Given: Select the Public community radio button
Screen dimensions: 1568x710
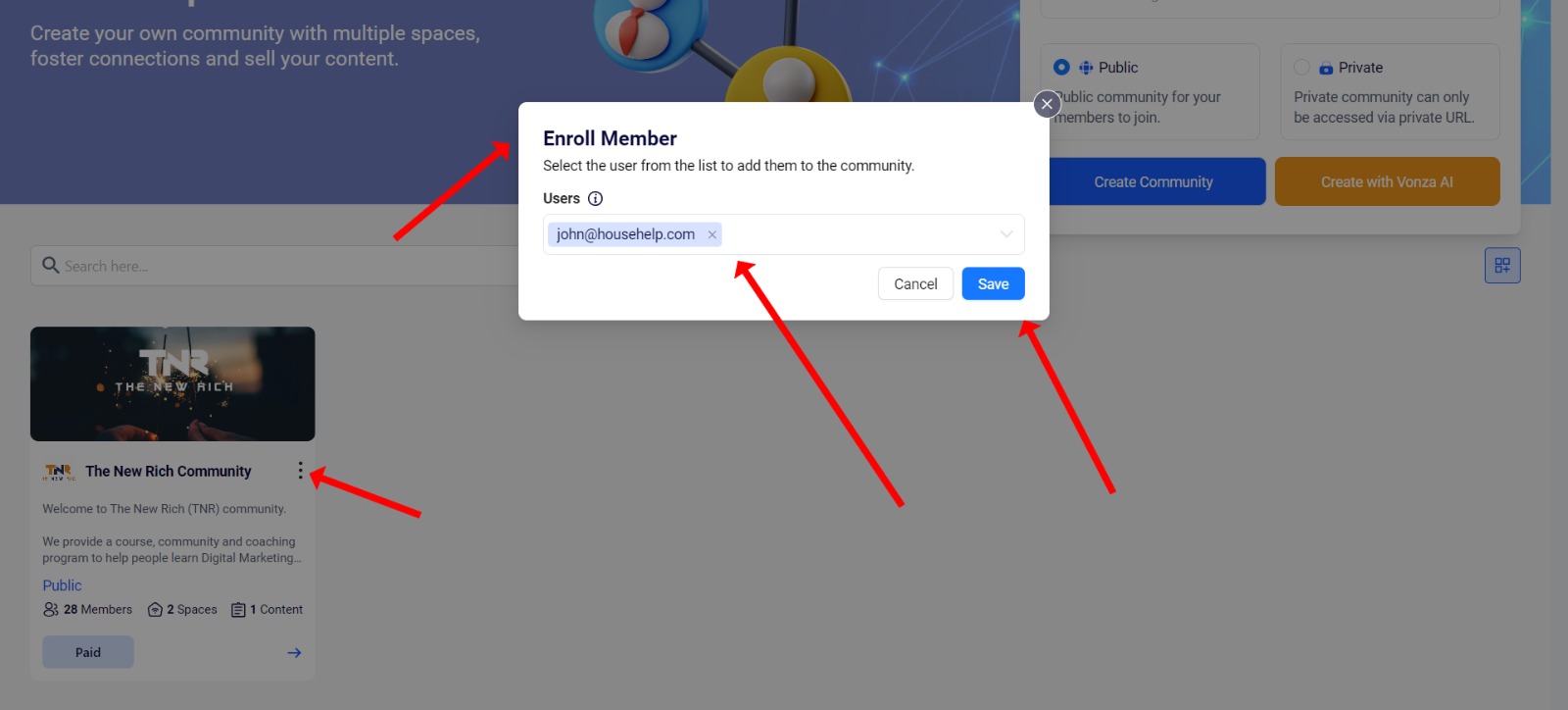Looking at the screenshot, I should coord(1061,67).
